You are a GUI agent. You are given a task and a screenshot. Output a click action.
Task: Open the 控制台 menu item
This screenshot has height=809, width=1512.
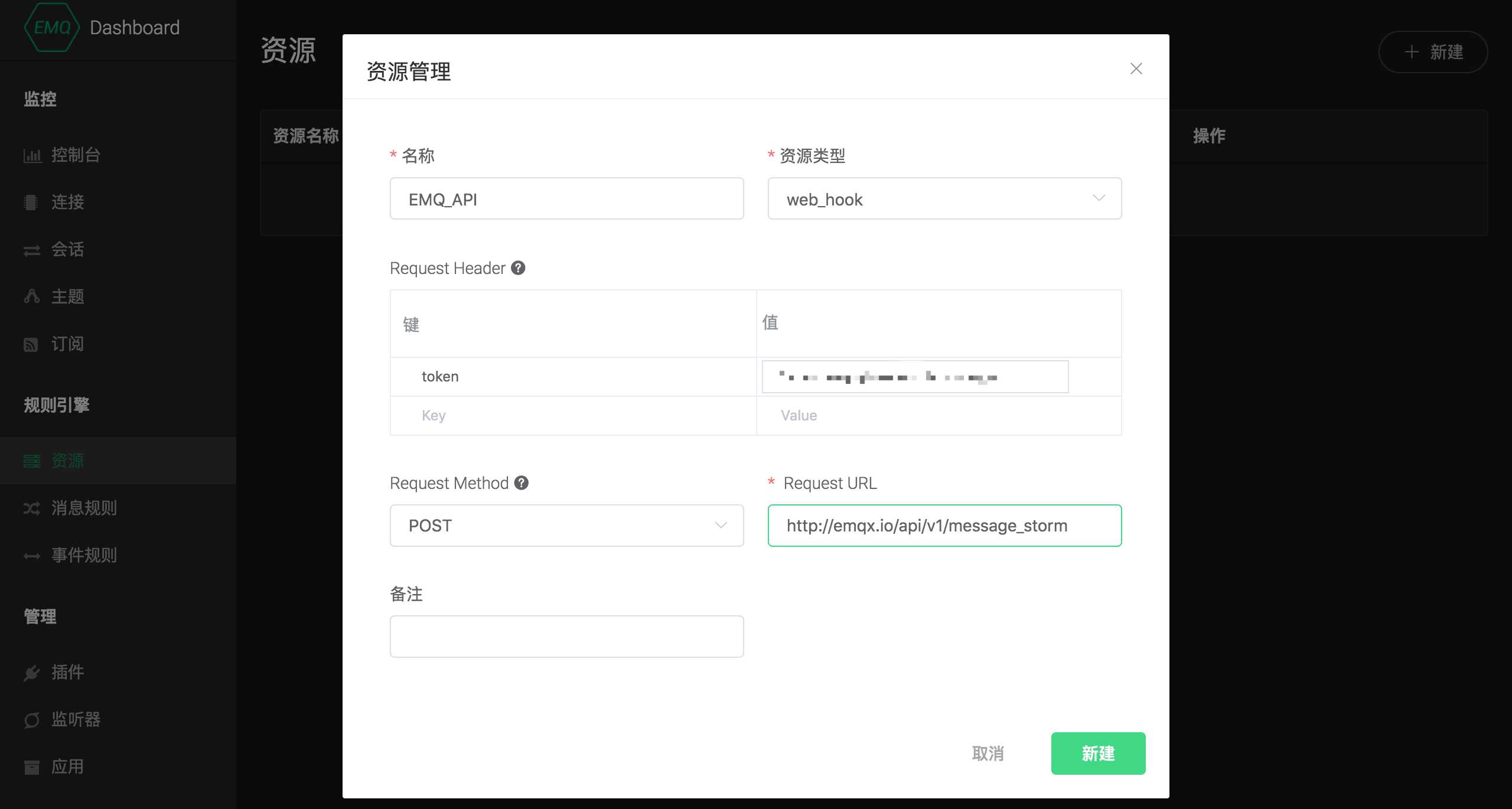pos(118,155)
